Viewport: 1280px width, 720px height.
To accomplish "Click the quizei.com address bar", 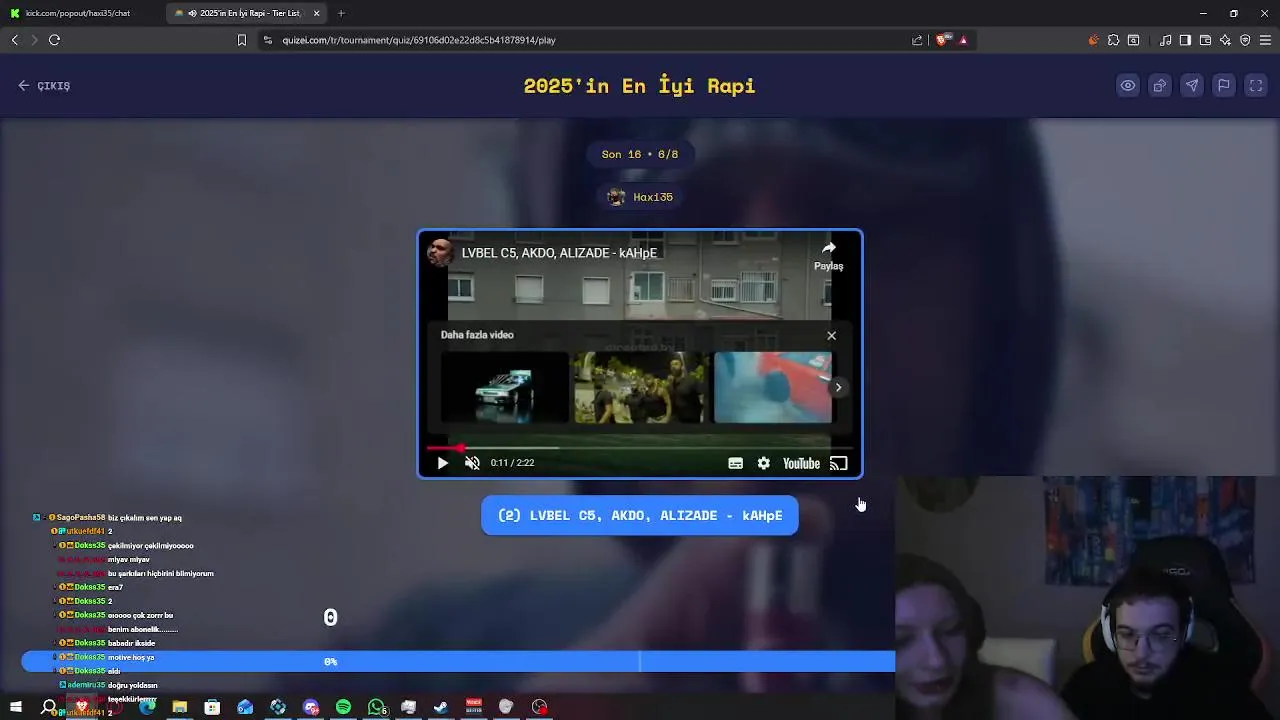I will pyautogui.click(x=590, y=40).
